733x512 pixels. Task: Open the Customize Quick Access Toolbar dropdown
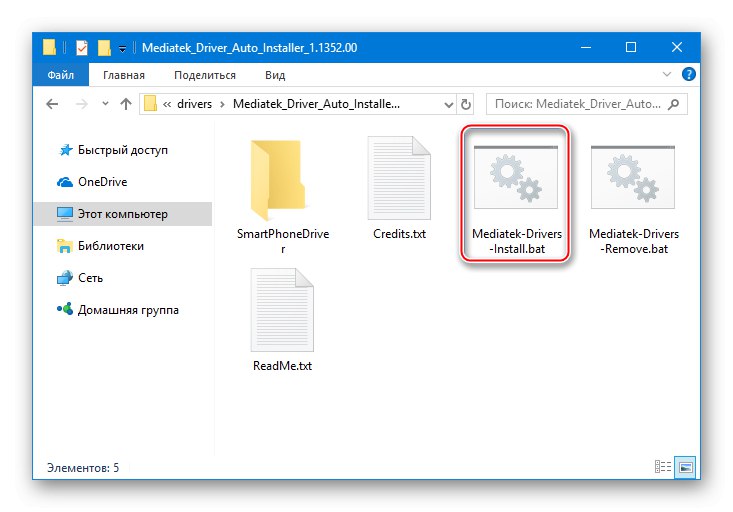click(x=122, y=48)
